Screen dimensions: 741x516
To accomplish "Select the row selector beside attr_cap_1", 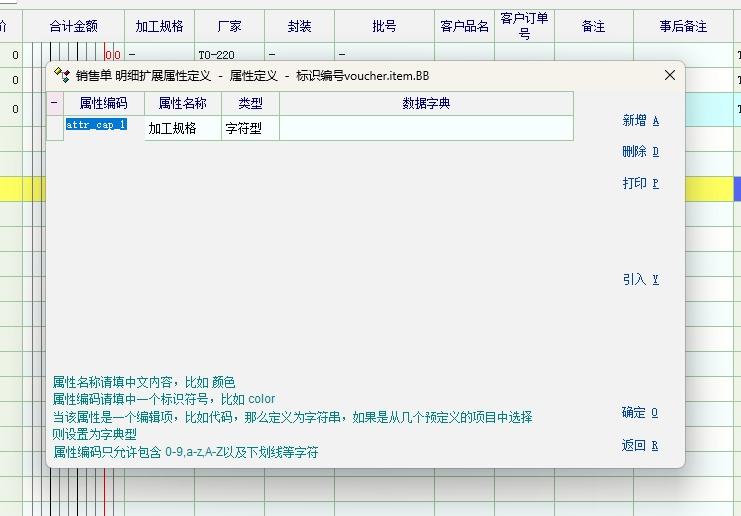I will (54, 128).
